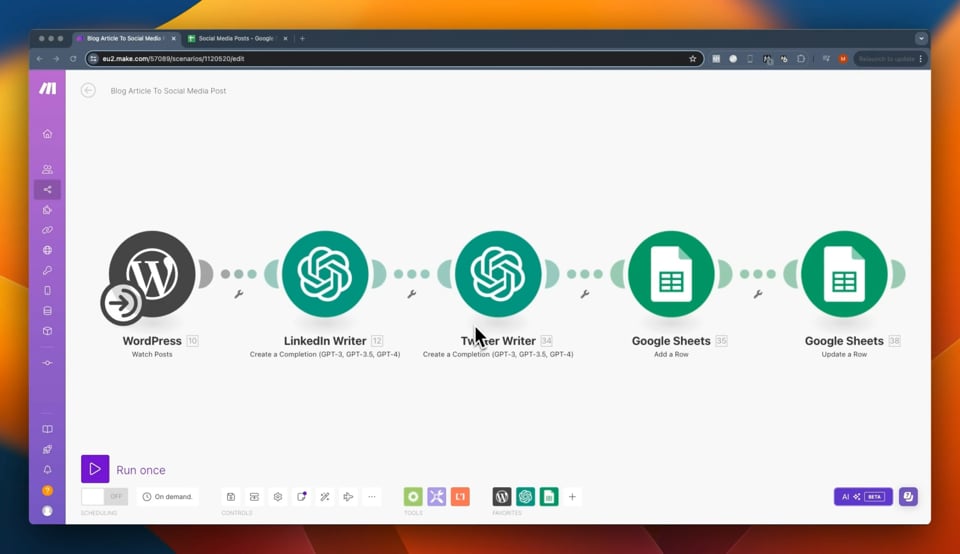Toggle the scheduling OFF switch
Image resolution: width=960 pixels, height=554 pixels.
tap(104, 496)
